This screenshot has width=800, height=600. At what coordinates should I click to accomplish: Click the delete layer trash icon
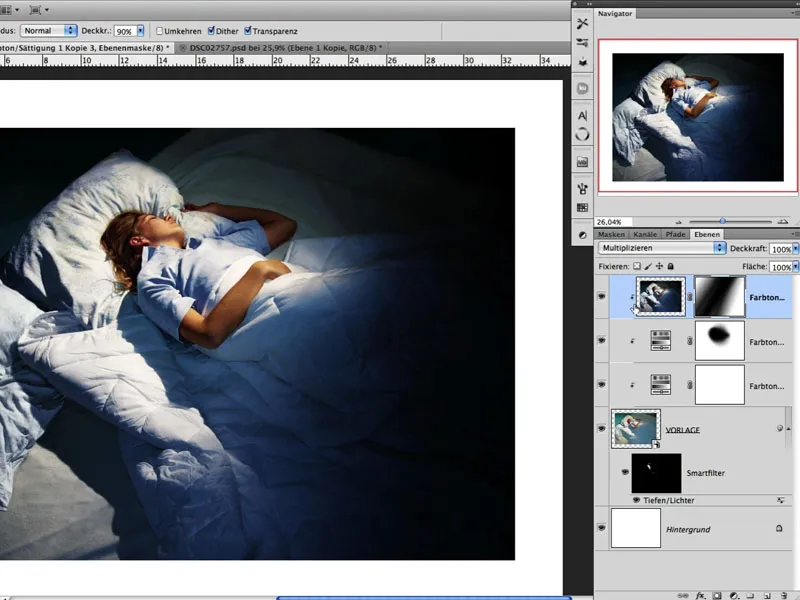point(783,594)
